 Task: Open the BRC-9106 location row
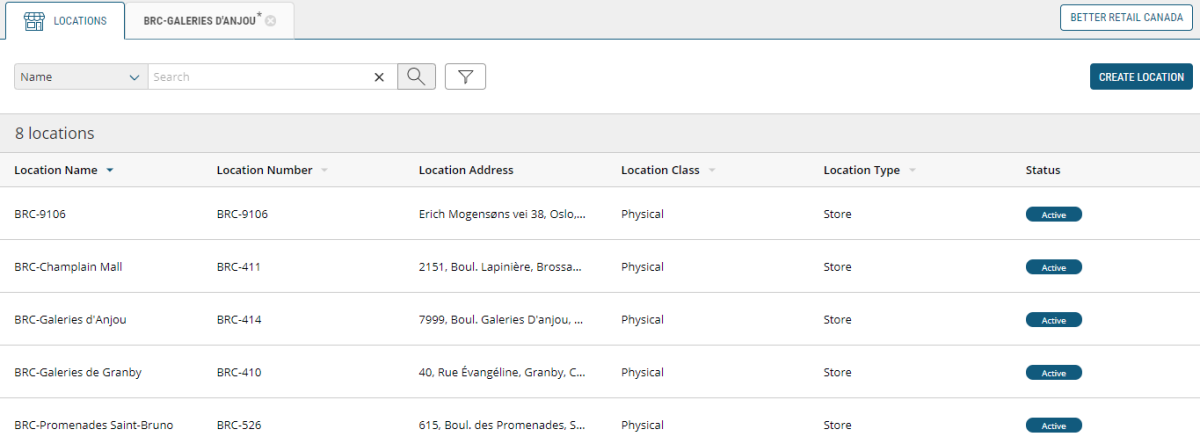point(40,214)
